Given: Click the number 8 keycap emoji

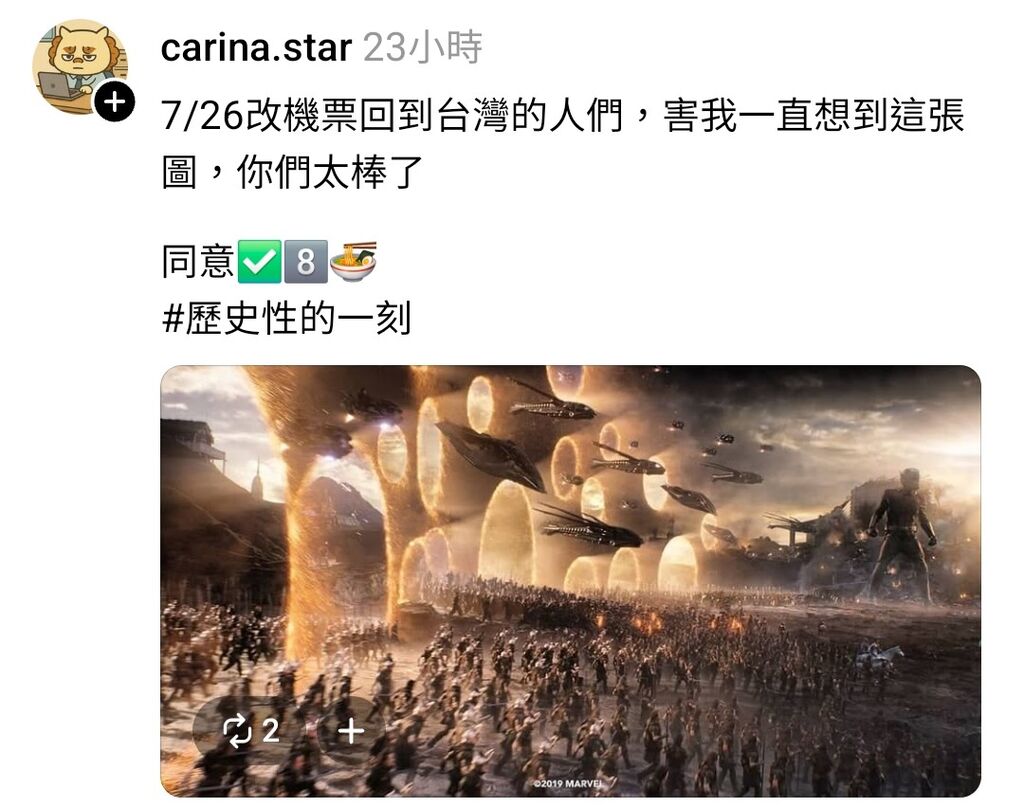Looking at the screenshot, I should 306,261.
